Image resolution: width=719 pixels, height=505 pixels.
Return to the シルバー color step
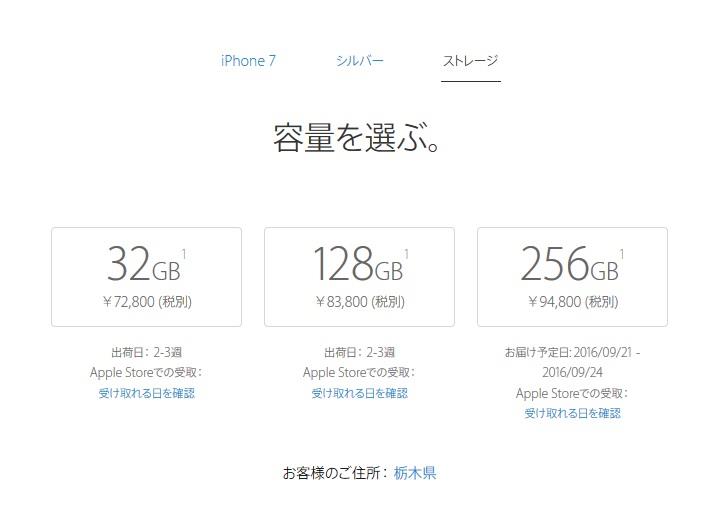tap(360, 61)
